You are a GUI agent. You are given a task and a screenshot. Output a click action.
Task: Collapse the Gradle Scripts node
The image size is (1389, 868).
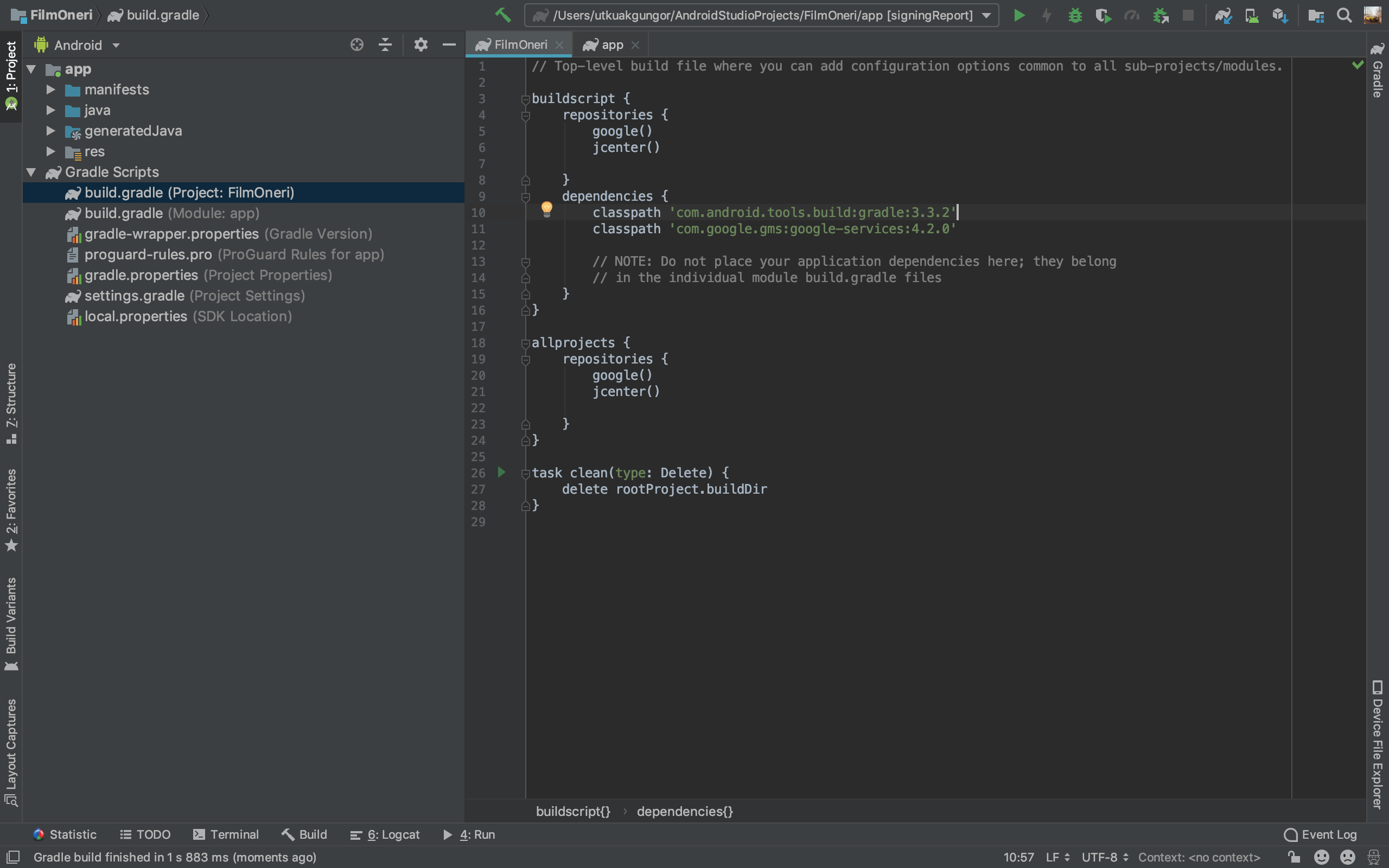tap(31, 172)
